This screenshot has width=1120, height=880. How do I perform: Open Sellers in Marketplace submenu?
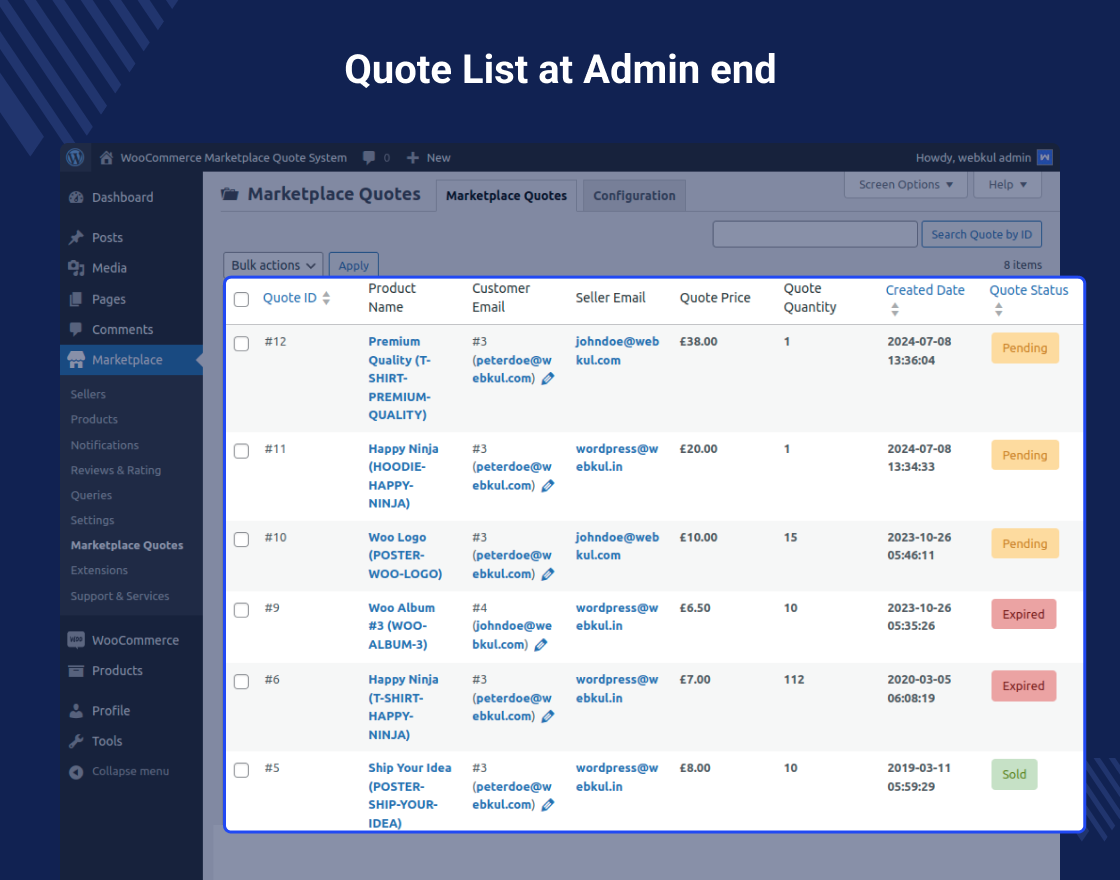88,394
